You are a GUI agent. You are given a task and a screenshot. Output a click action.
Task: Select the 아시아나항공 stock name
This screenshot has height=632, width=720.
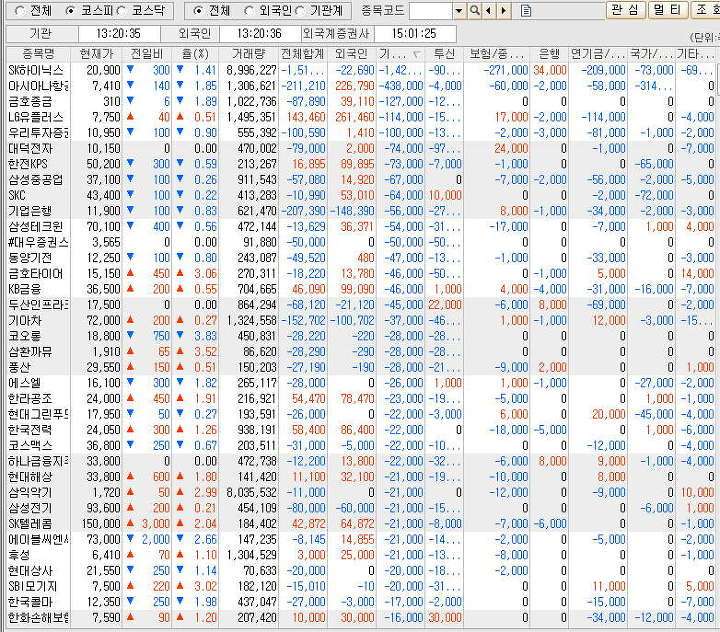tap(39, 86)
